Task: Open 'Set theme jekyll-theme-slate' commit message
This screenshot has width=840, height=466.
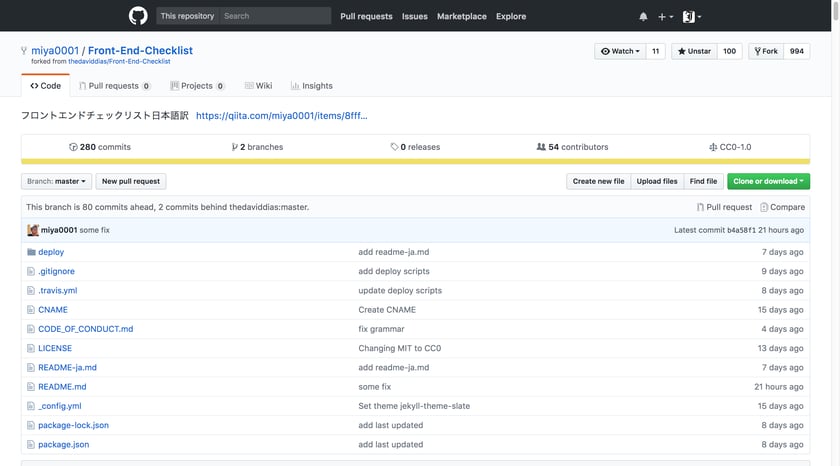Action: 414,406
